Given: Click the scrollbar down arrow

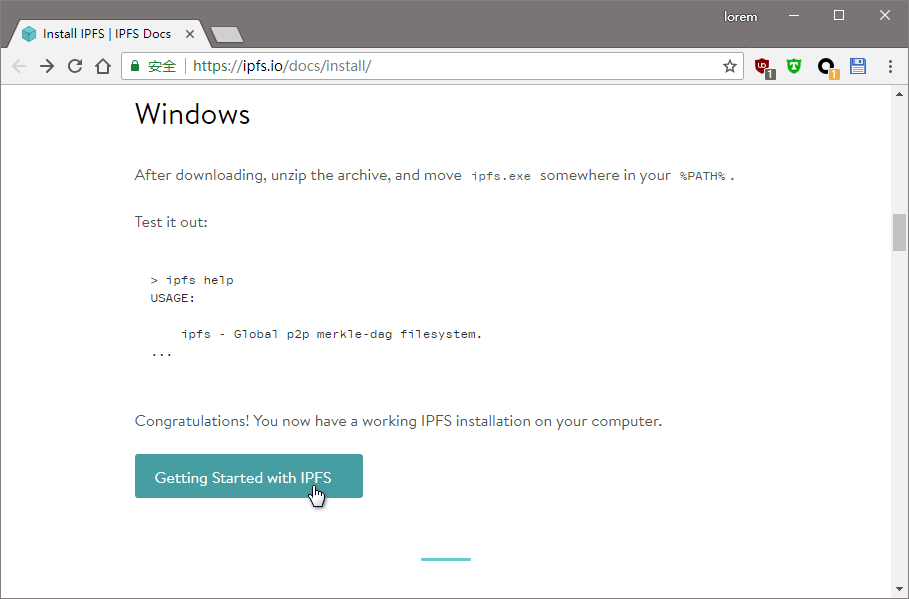Looking at the screenshot, I should [x=899, y=590].
